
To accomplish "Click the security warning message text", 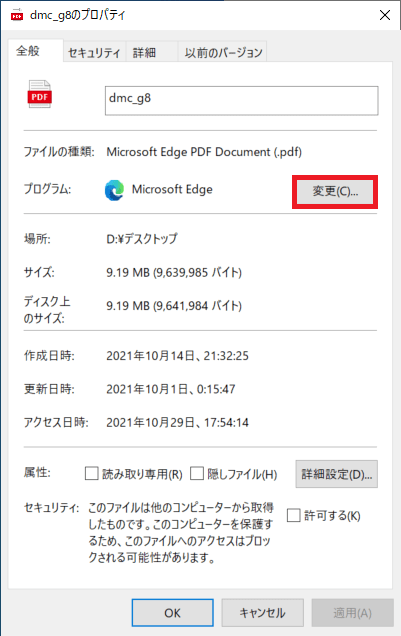I will point(181,532).
